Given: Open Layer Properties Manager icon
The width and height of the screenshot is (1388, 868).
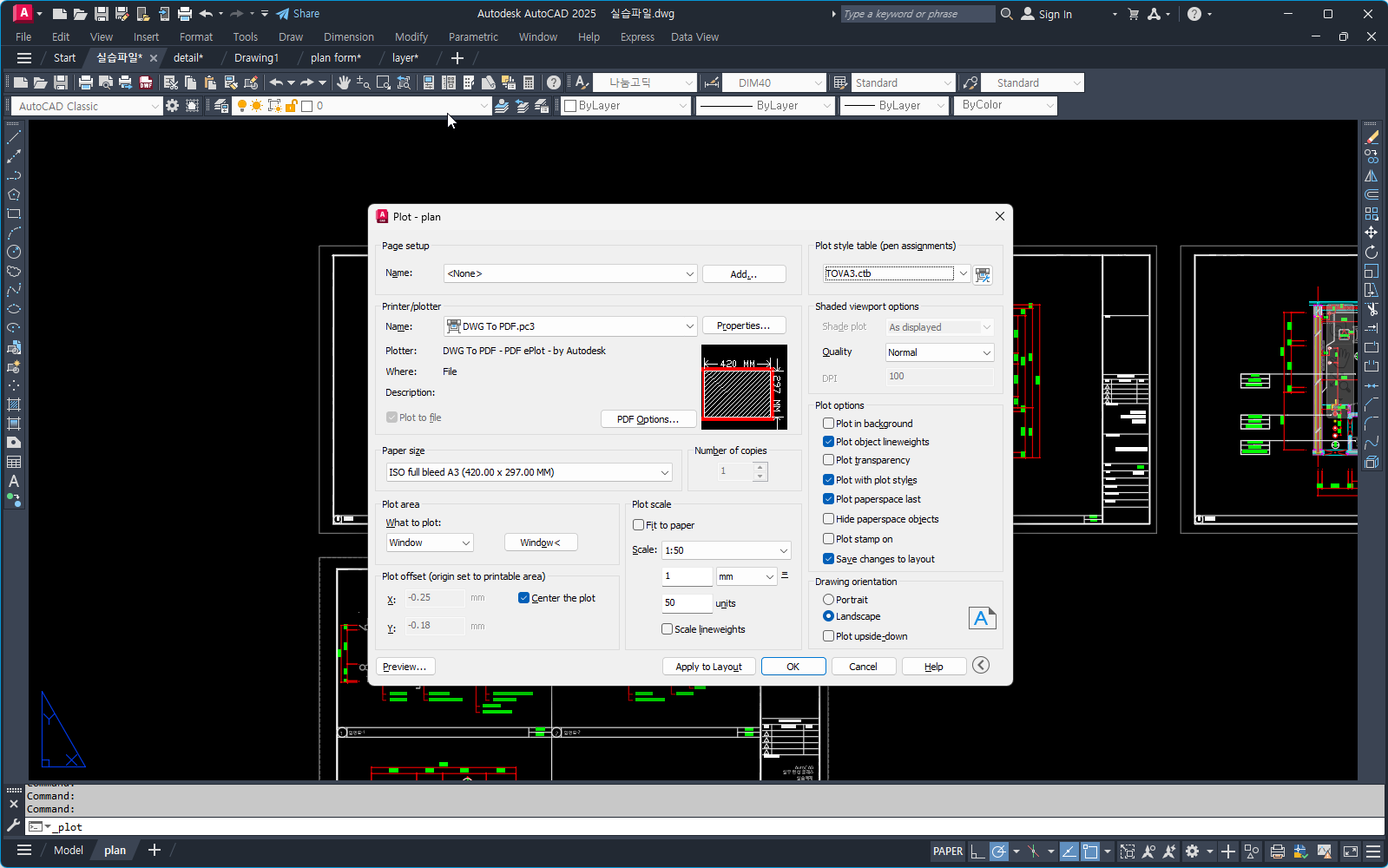Looking at the screenshot, I should (221, 106).
